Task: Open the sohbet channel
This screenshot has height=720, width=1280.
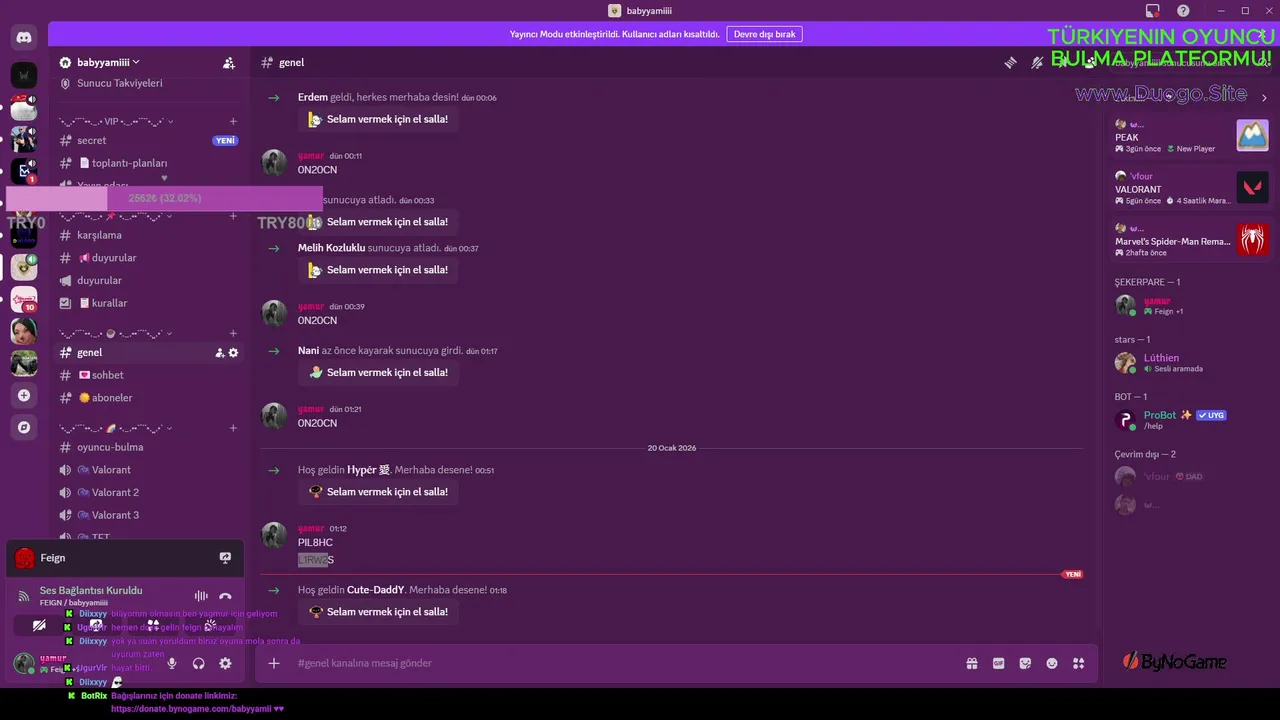Action: pos(148,375)
